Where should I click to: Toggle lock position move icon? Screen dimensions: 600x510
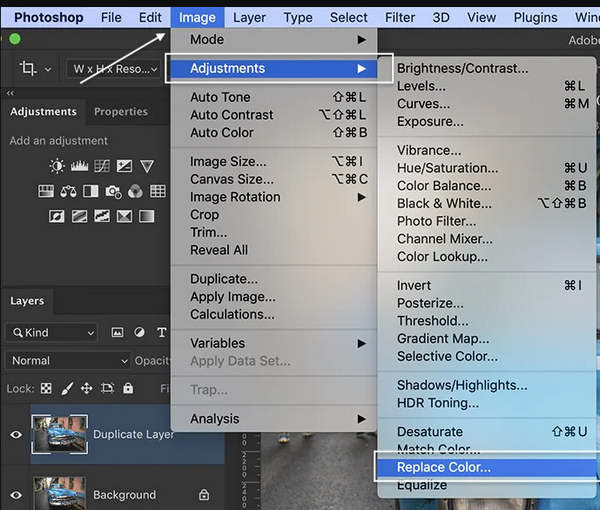[x=87, y=389]
